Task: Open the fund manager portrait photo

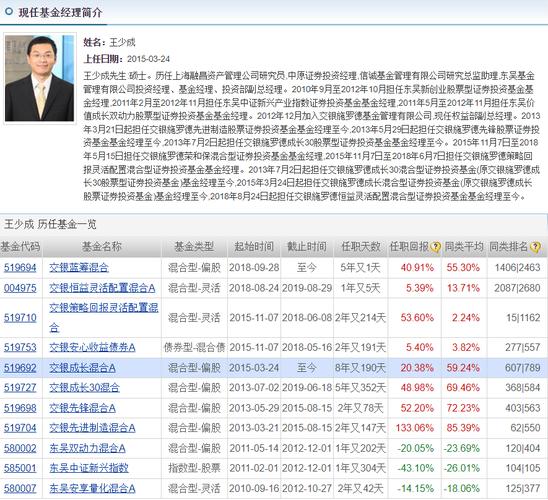Action: pos(39,78)
